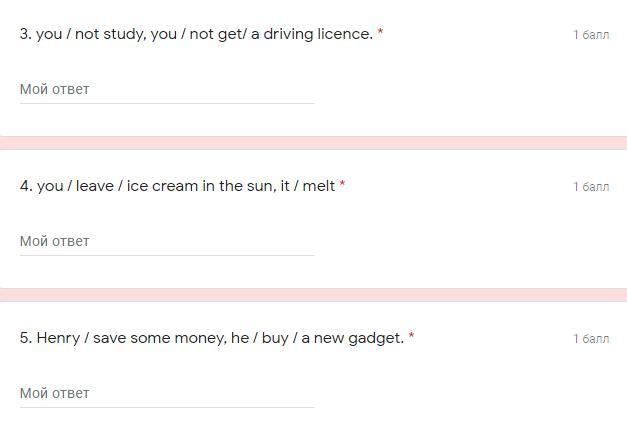
Task: Click the red required asterisk on question 3
Action: [380, 33]
